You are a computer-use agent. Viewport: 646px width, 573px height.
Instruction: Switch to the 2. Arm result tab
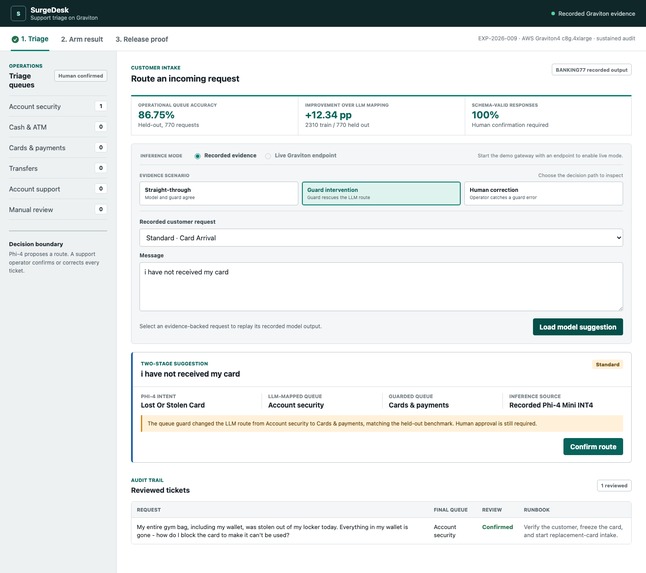82,39
